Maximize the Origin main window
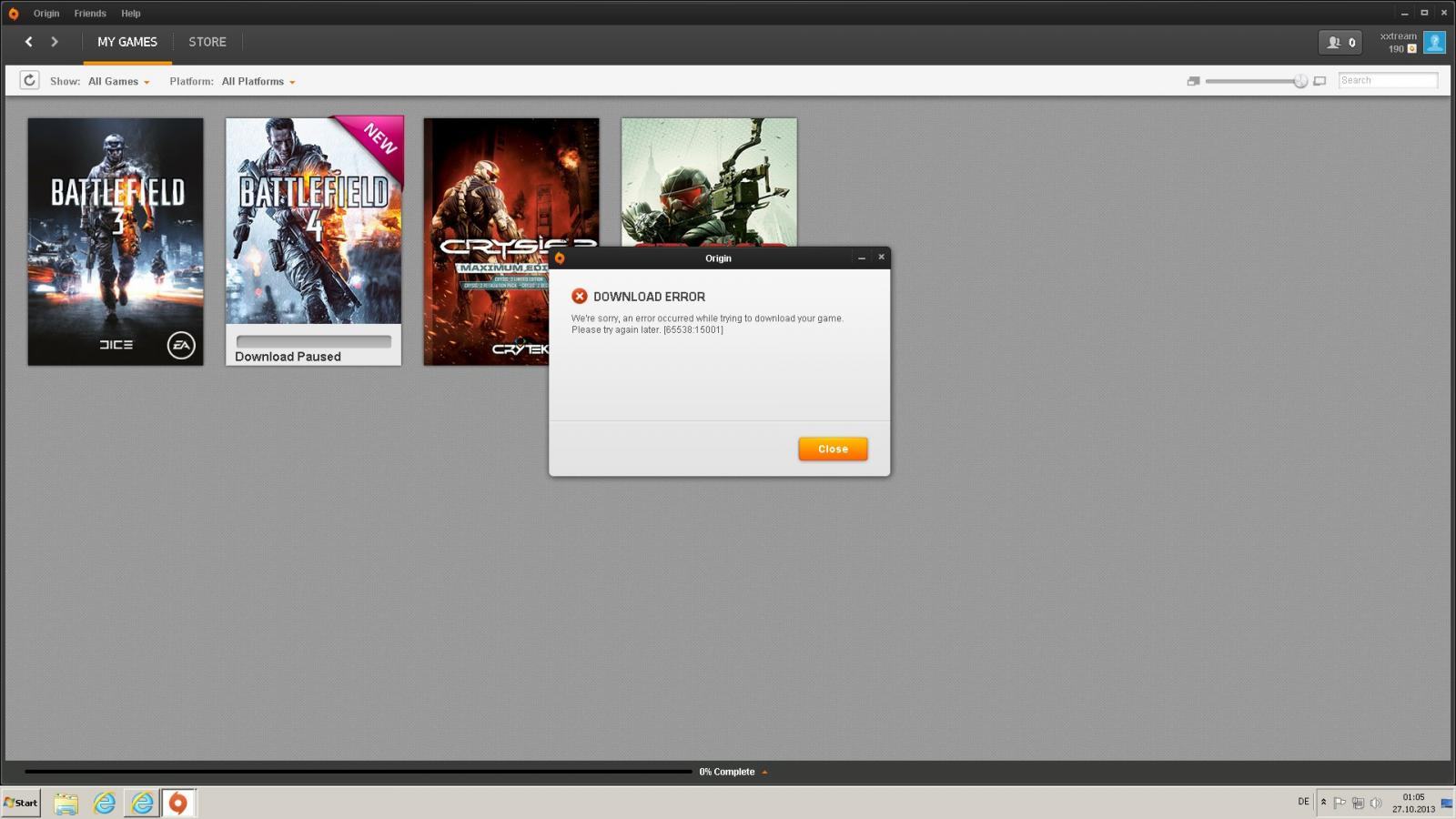1456x819 pixels. pos(1424,13)
